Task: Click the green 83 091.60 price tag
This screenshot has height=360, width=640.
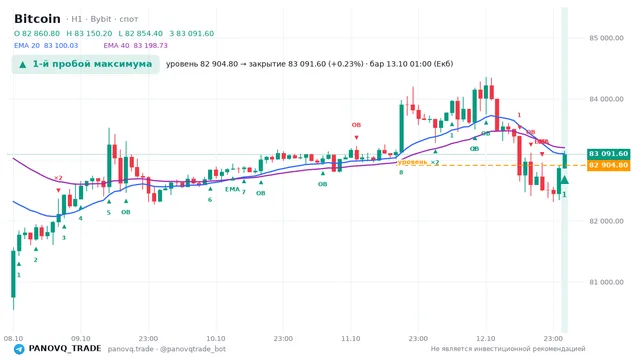Action: [608, 154]
